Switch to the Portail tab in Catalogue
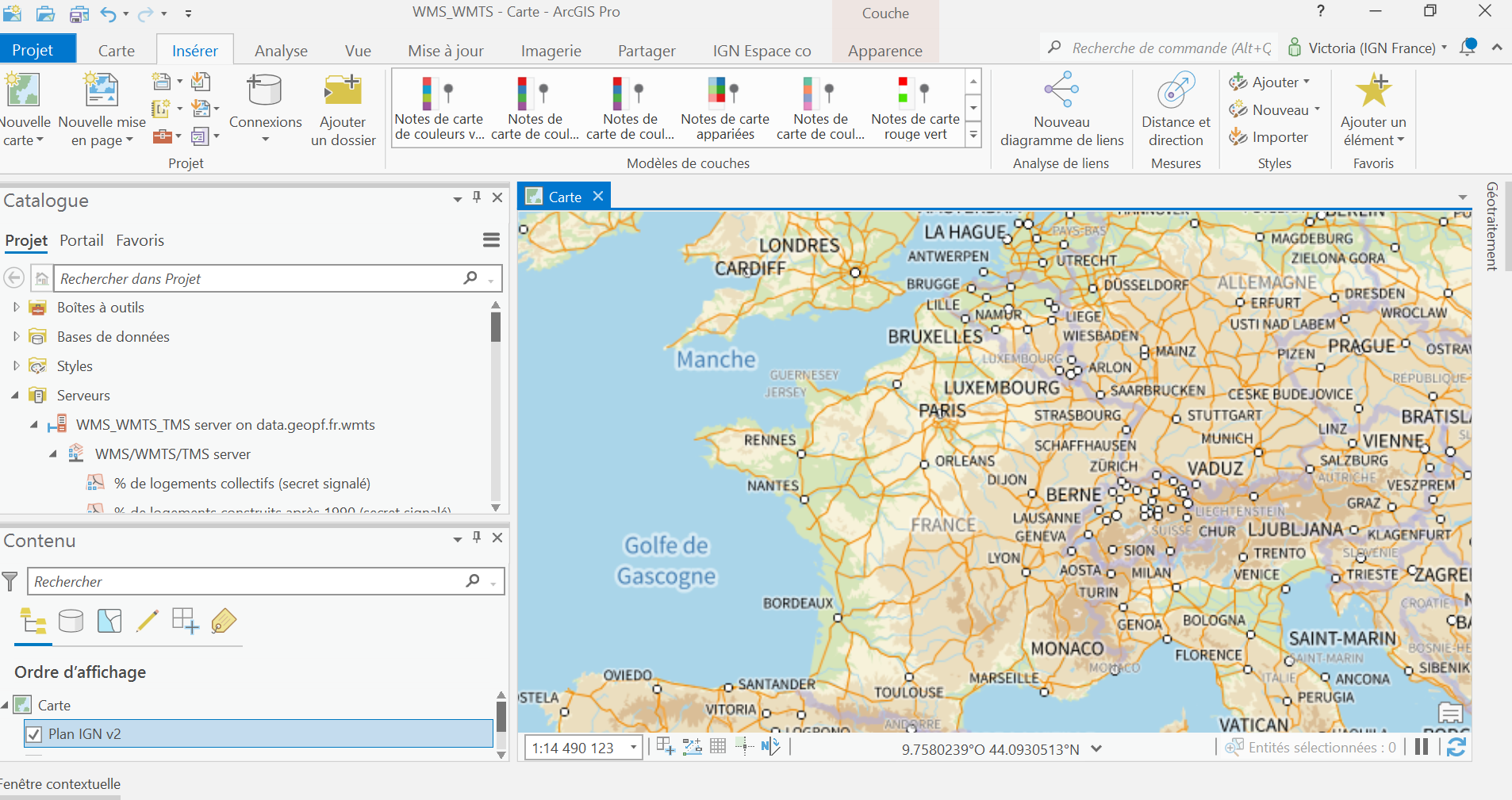 82,240
